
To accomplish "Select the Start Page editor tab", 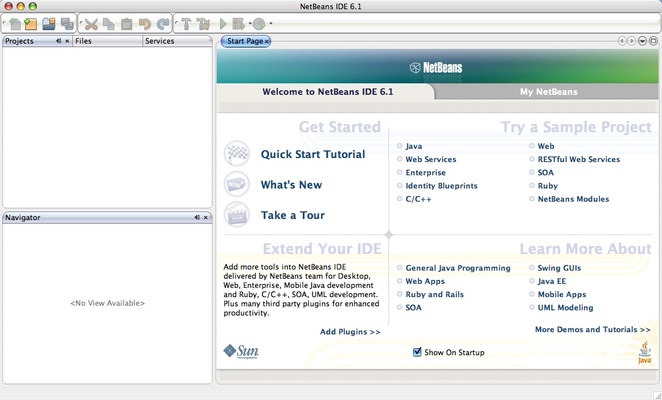I will (245, 41).
